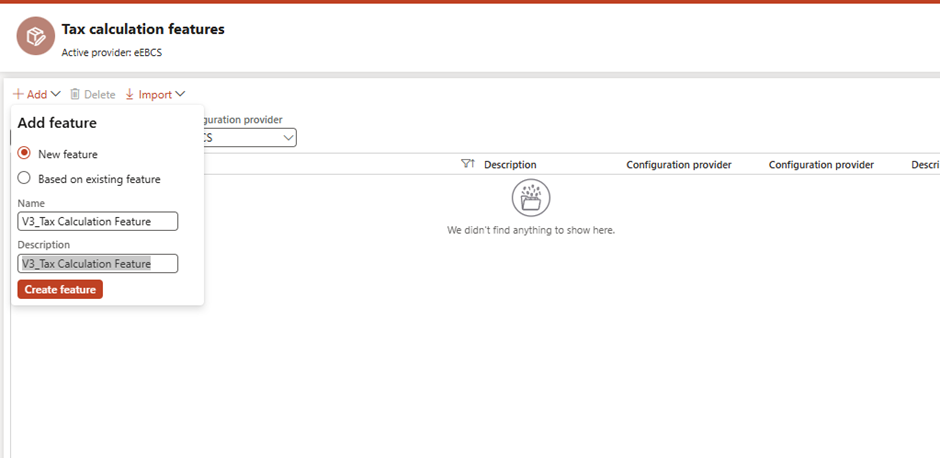The height and width of the screenshot is (458, 940).
Task: Click the Tax calculation features title
Action: pyautogui.click(x=143, y=29)
